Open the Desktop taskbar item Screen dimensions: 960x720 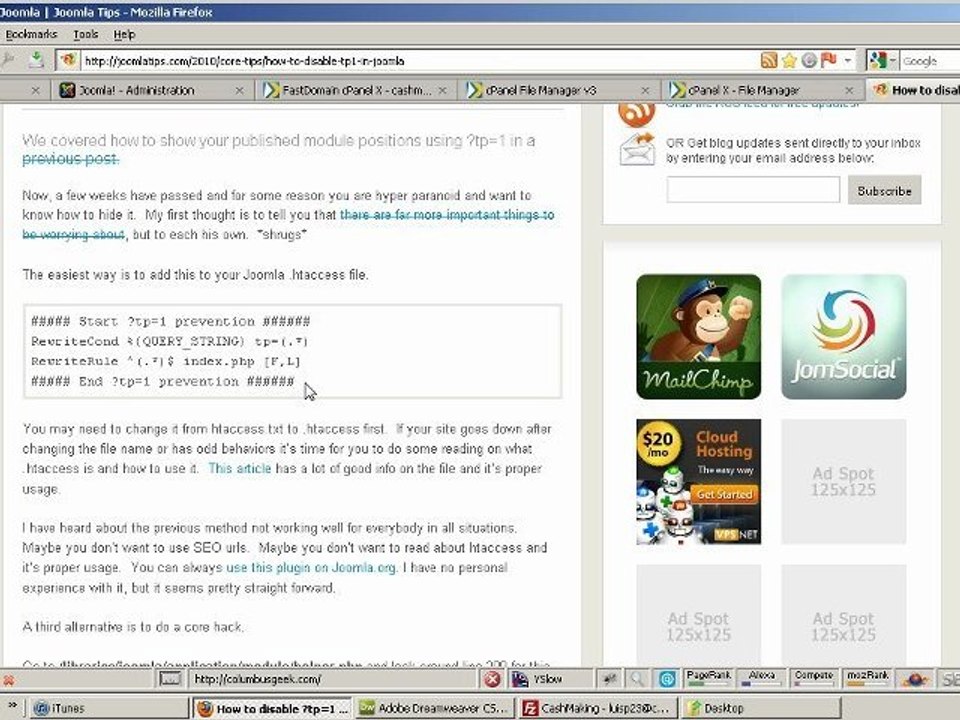[761, 708]
